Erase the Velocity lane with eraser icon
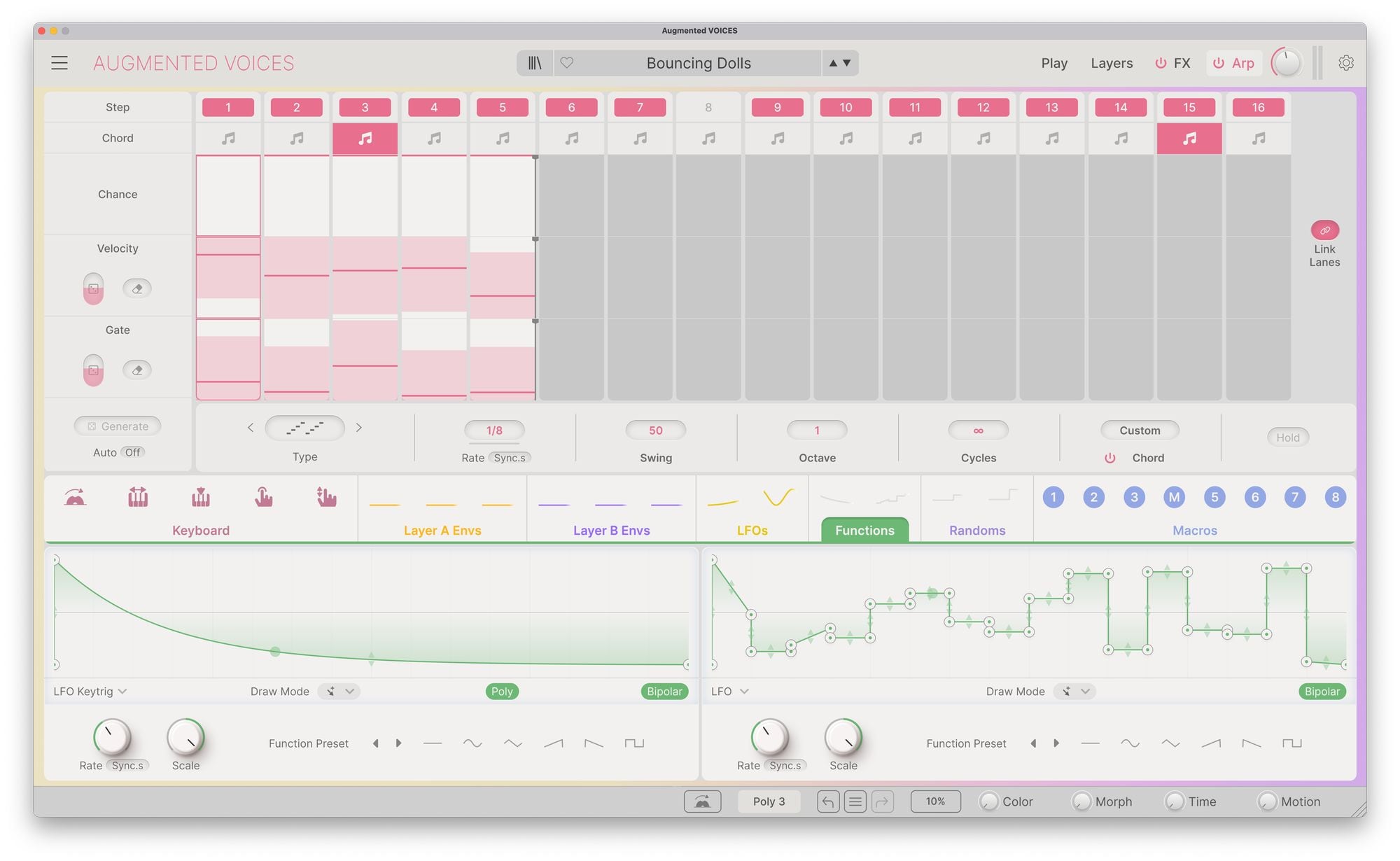 [x=137, y=288]
